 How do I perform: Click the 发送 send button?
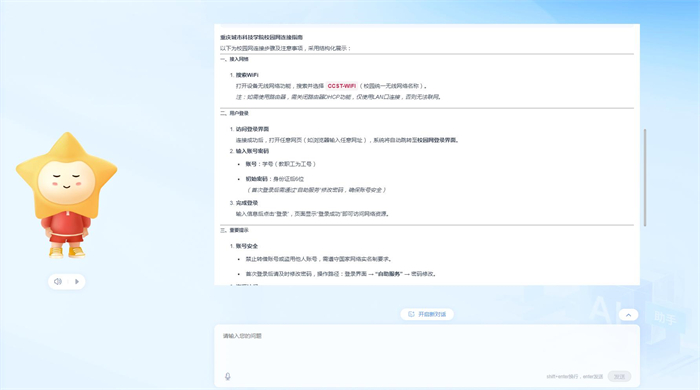[x=619, y=377]
